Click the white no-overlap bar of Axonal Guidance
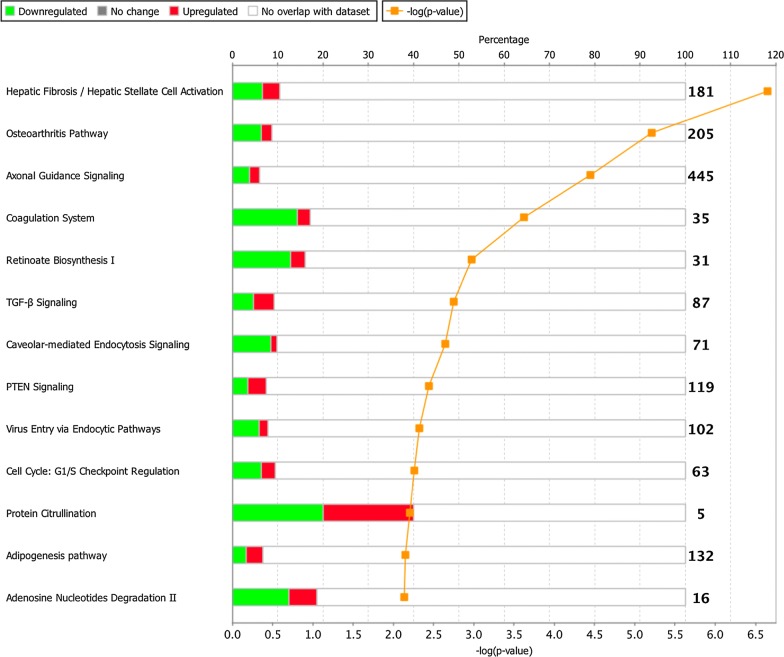This screenshot has height=657, width=784. 472,176
